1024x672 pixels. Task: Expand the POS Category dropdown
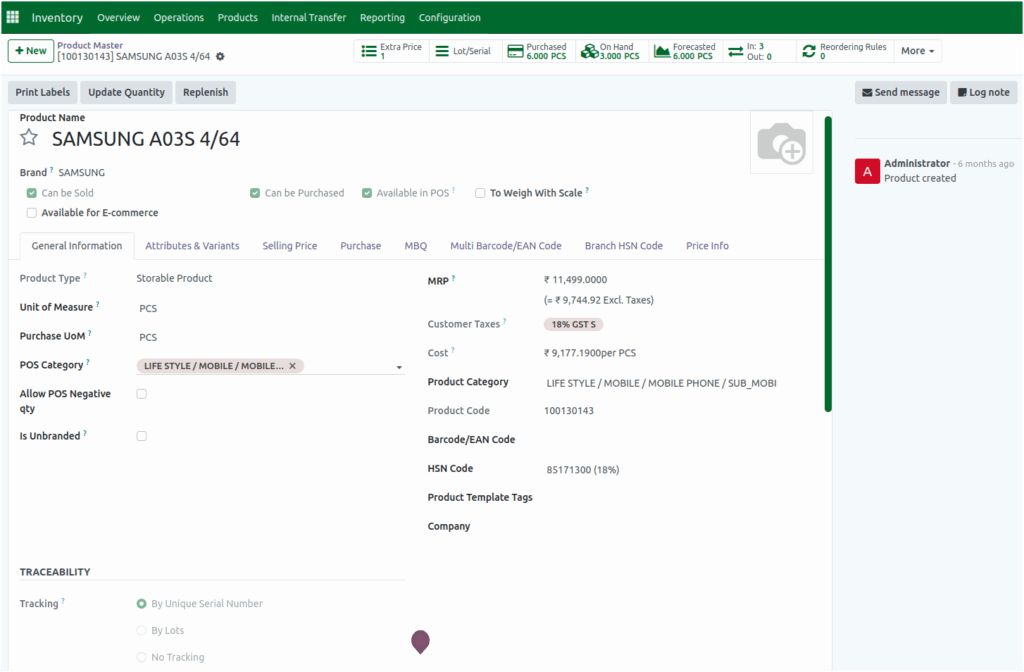click(x=398, y=366)
